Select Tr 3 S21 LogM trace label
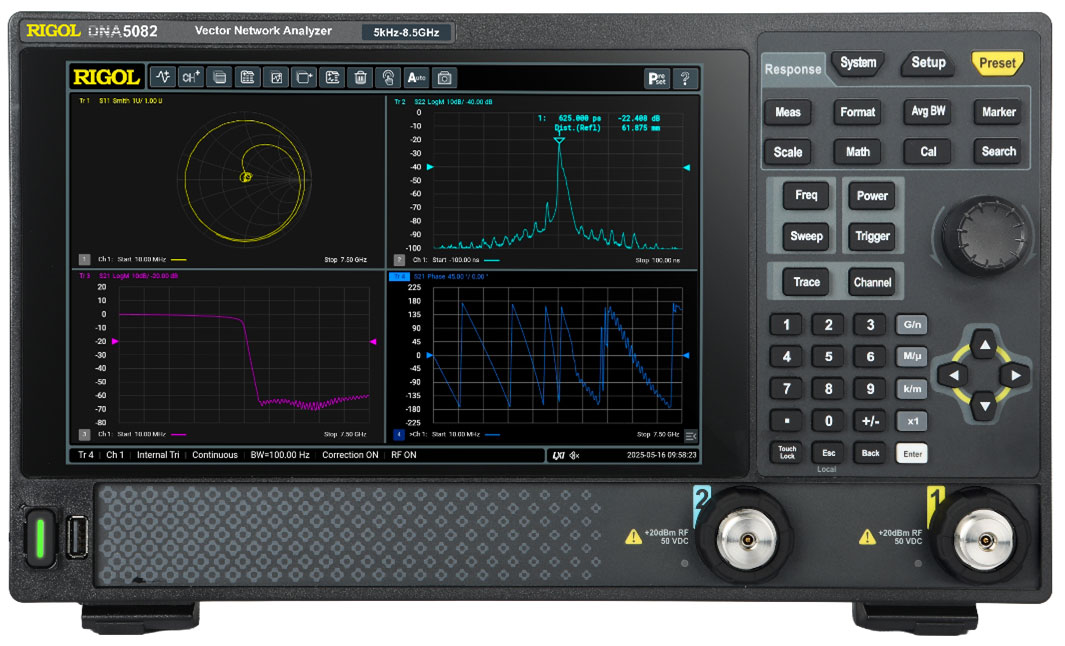This screenshot has height=646, width=1065. 129,276
